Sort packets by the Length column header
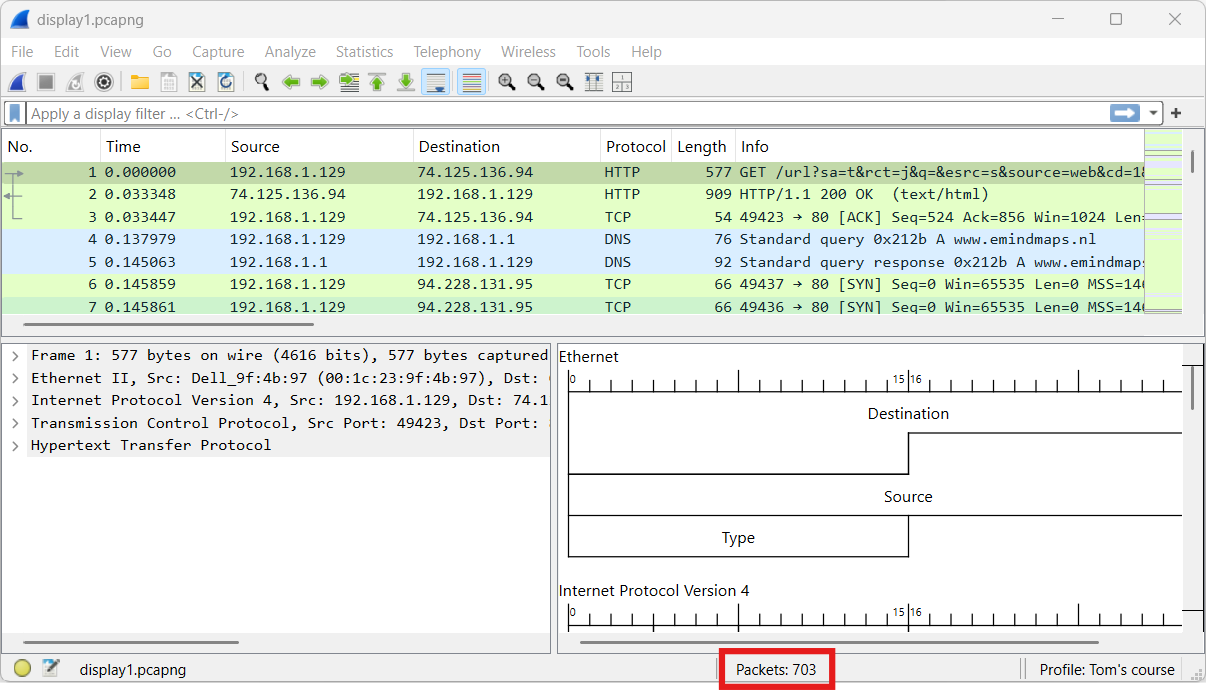Viewport: 1206px width, 690px height. (703, 147)
